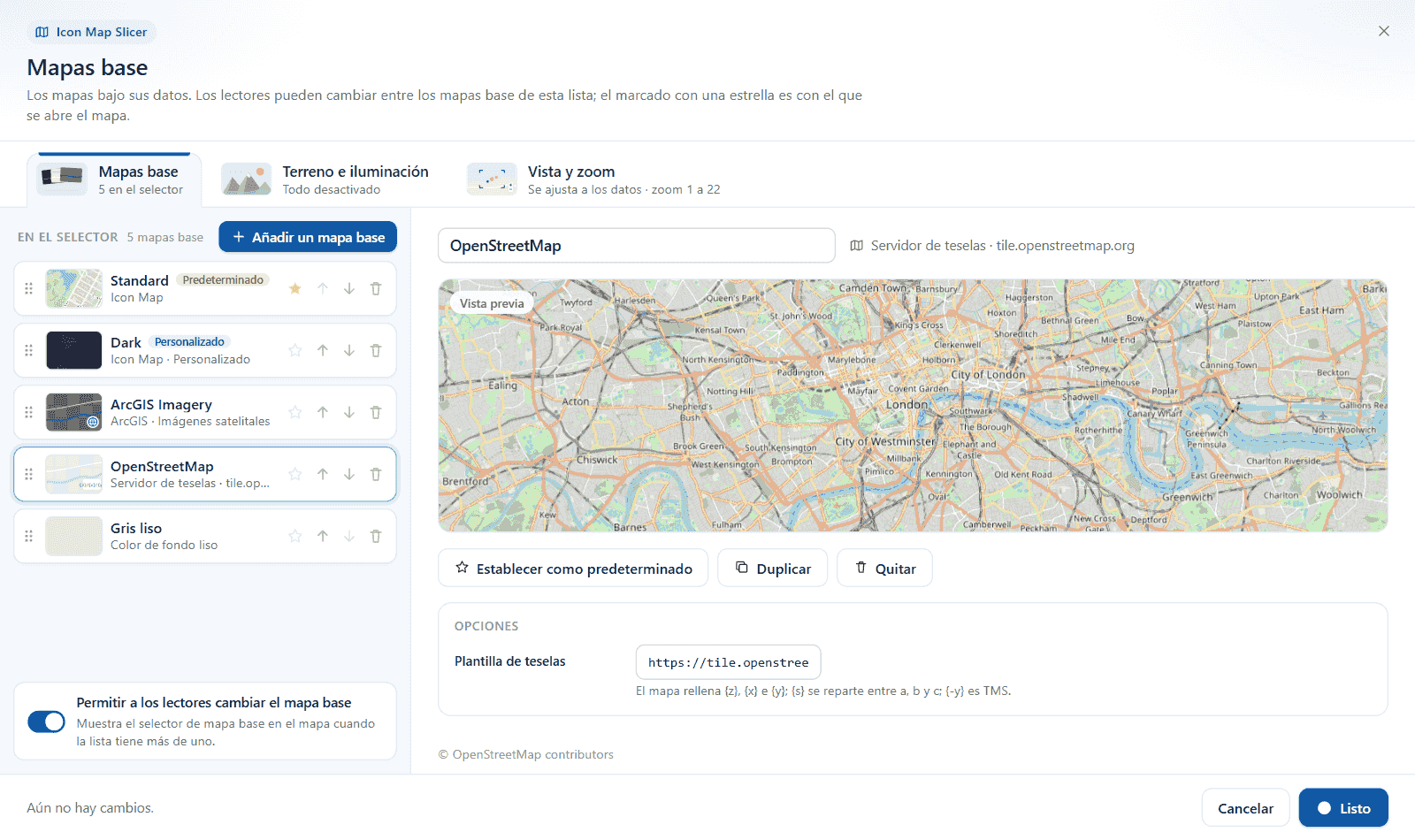Click Establecer como predeterminado
The height and width of the screenshot is (840, 1415).
[573, 568]
